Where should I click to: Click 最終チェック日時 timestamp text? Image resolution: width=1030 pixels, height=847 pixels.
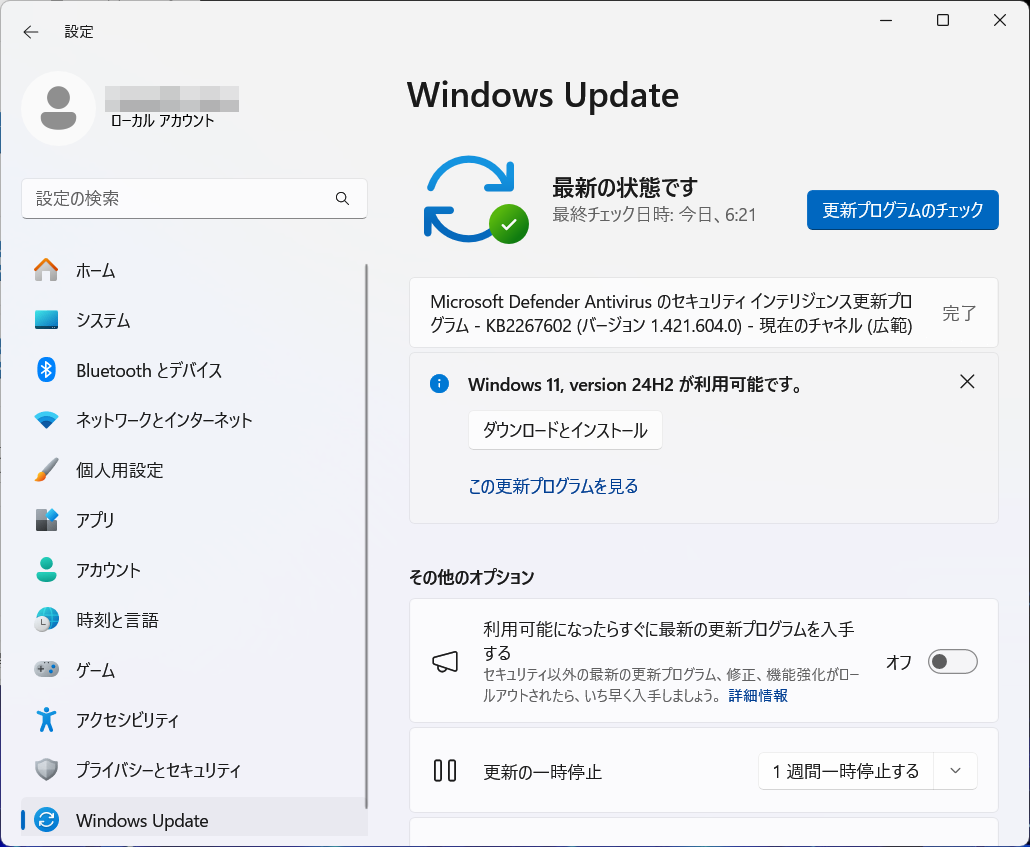click(x=654, y=215)
